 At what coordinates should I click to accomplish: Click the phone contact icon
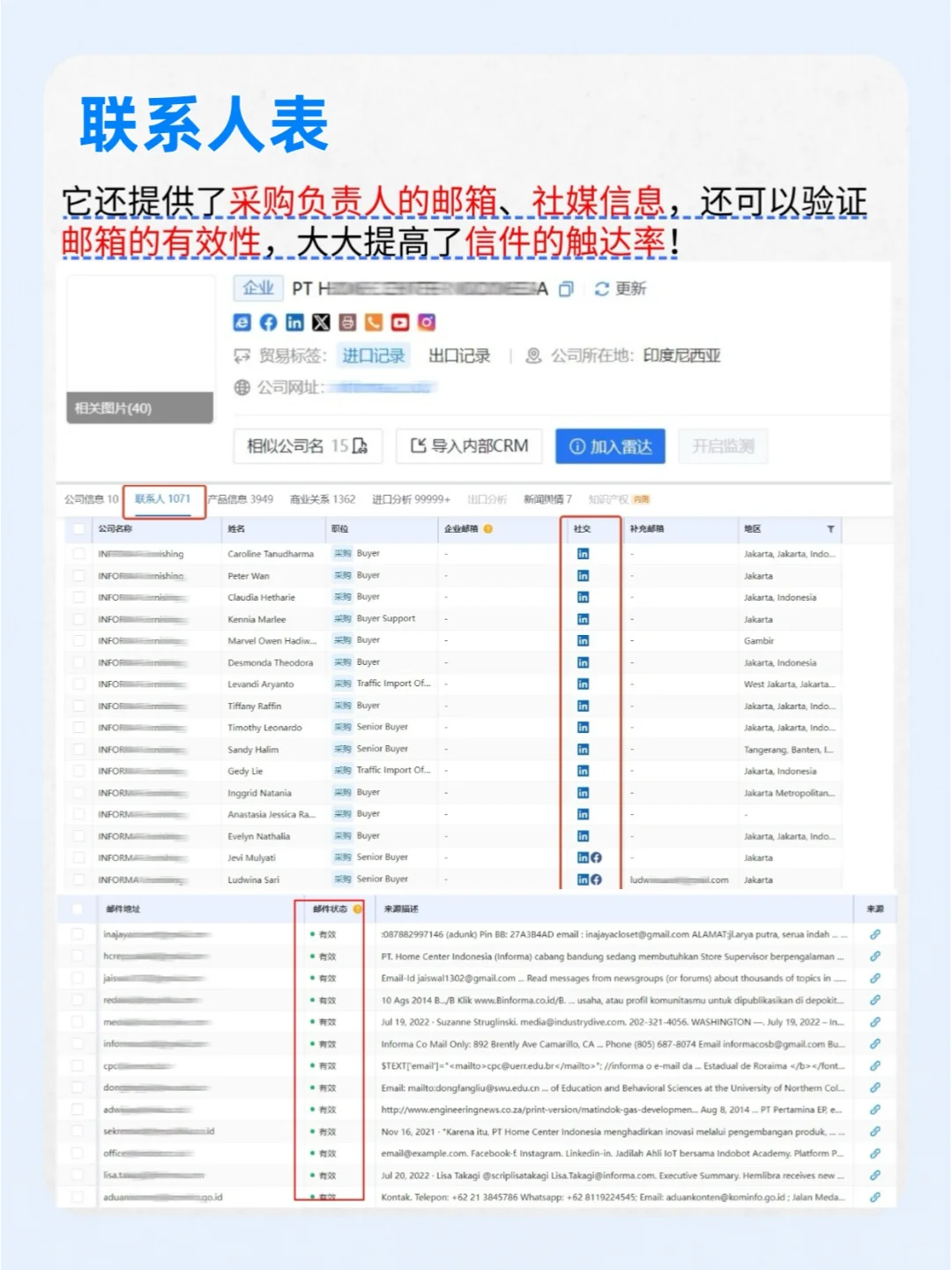[374, 323]
